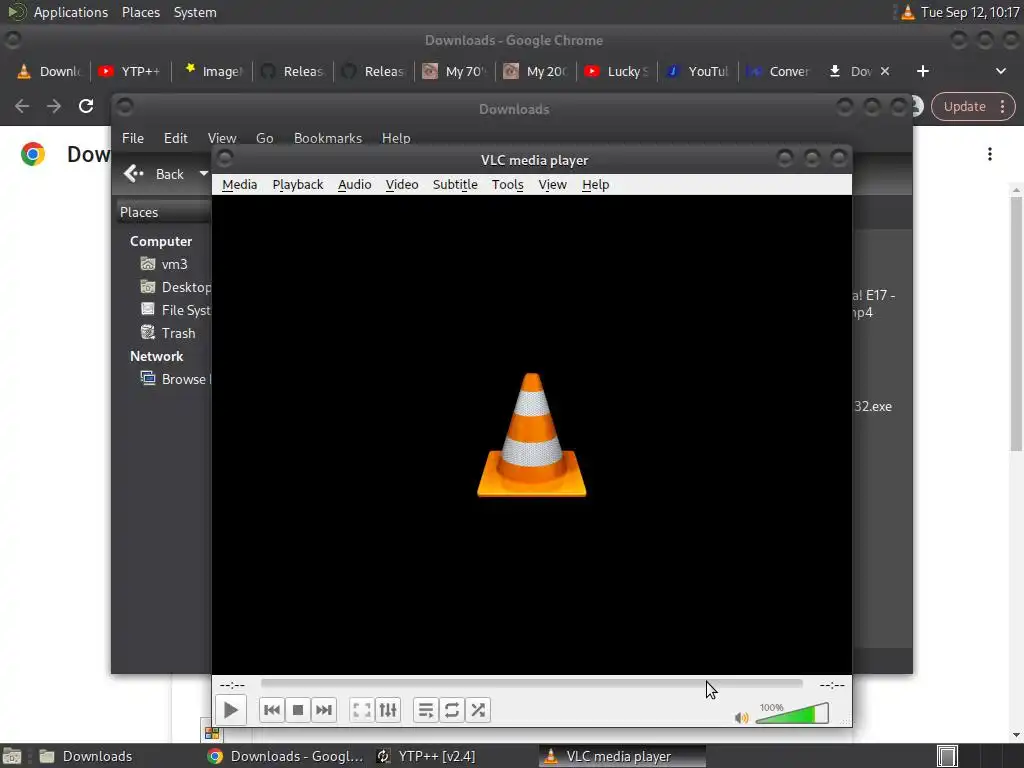
Task: Show VLC extended settings
Action: coord(388,710)
